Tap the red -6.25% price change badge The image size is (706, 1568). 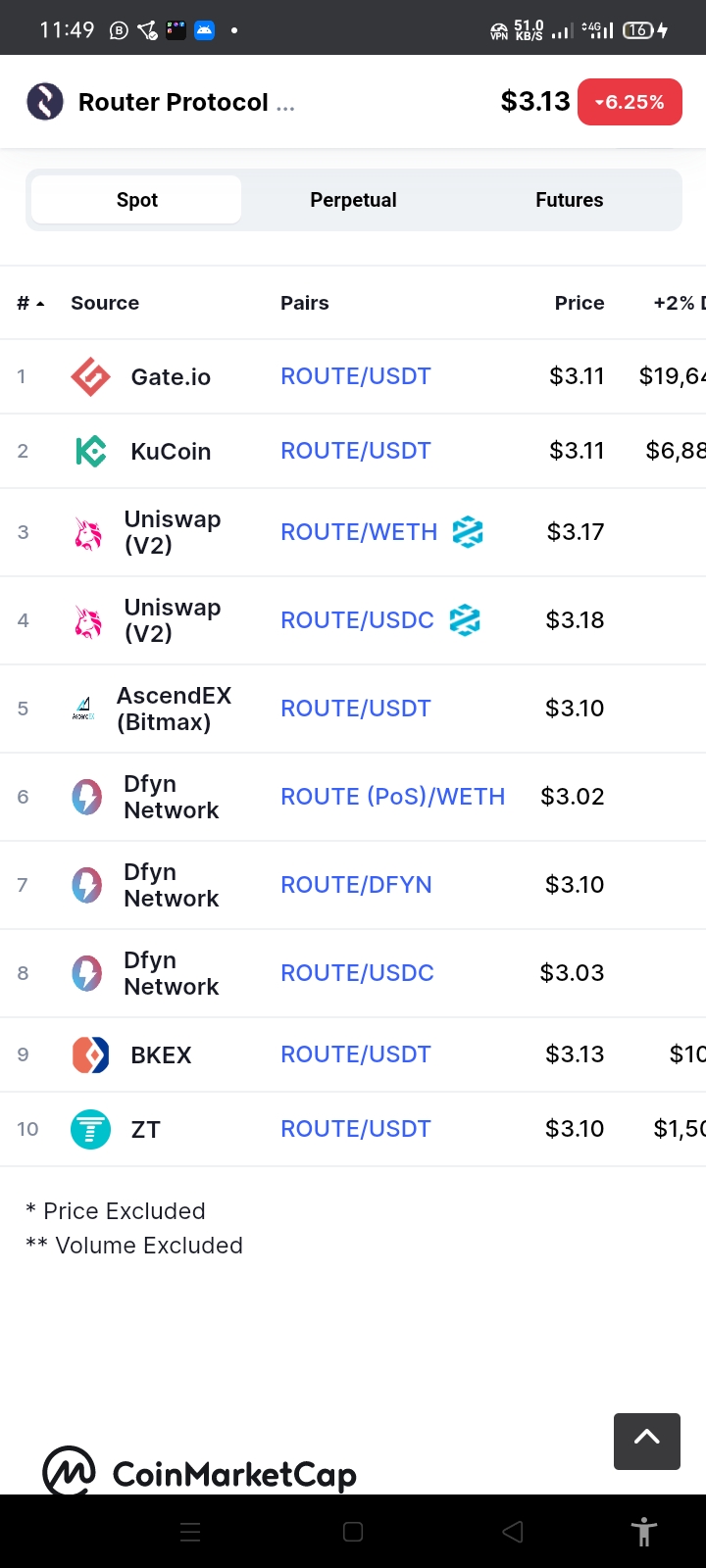[x=630, y=102]
